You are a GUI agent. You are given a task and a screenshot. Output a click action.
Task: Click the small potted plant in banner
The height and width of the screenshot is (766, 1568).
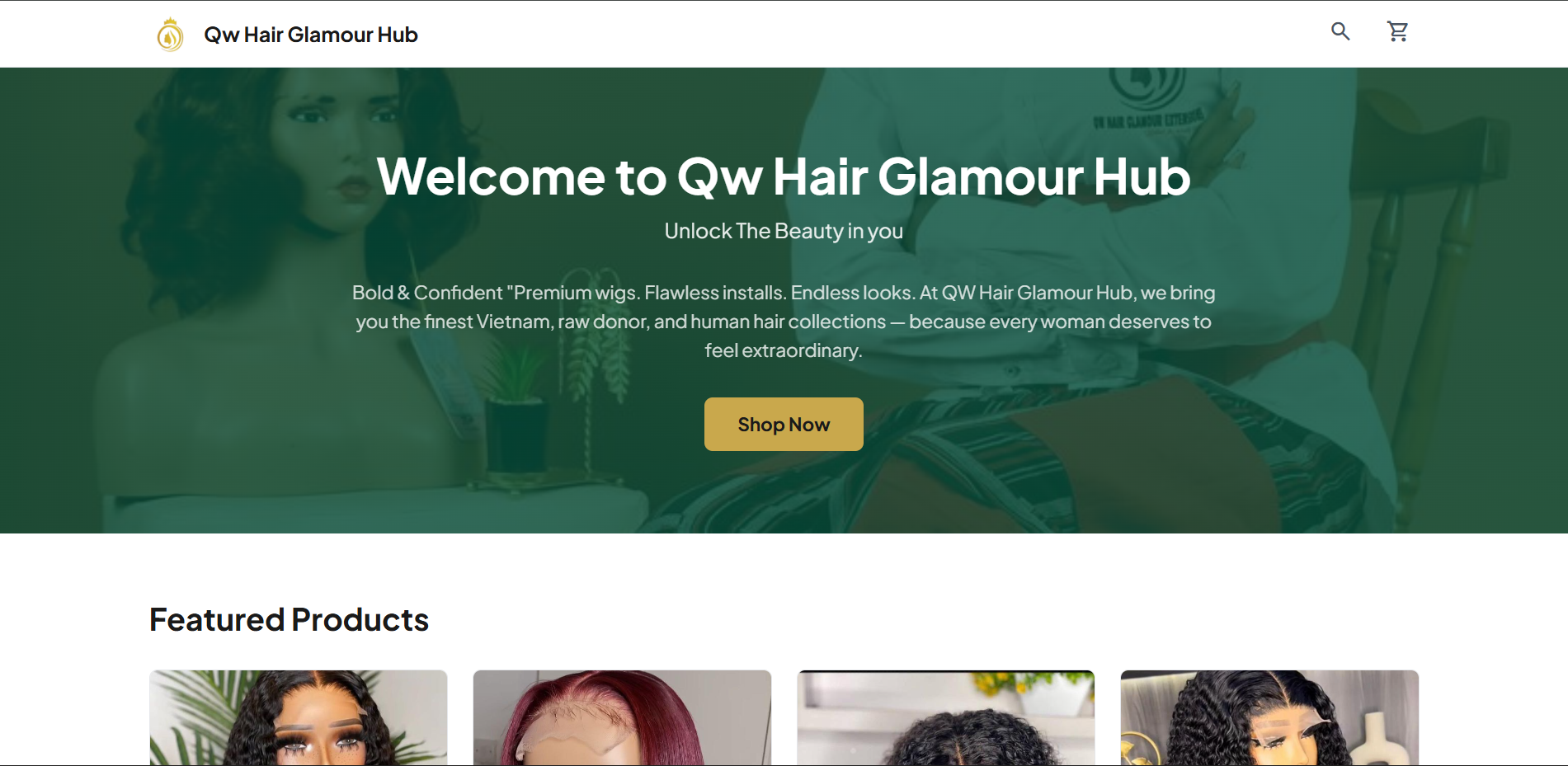coord(516,412)
